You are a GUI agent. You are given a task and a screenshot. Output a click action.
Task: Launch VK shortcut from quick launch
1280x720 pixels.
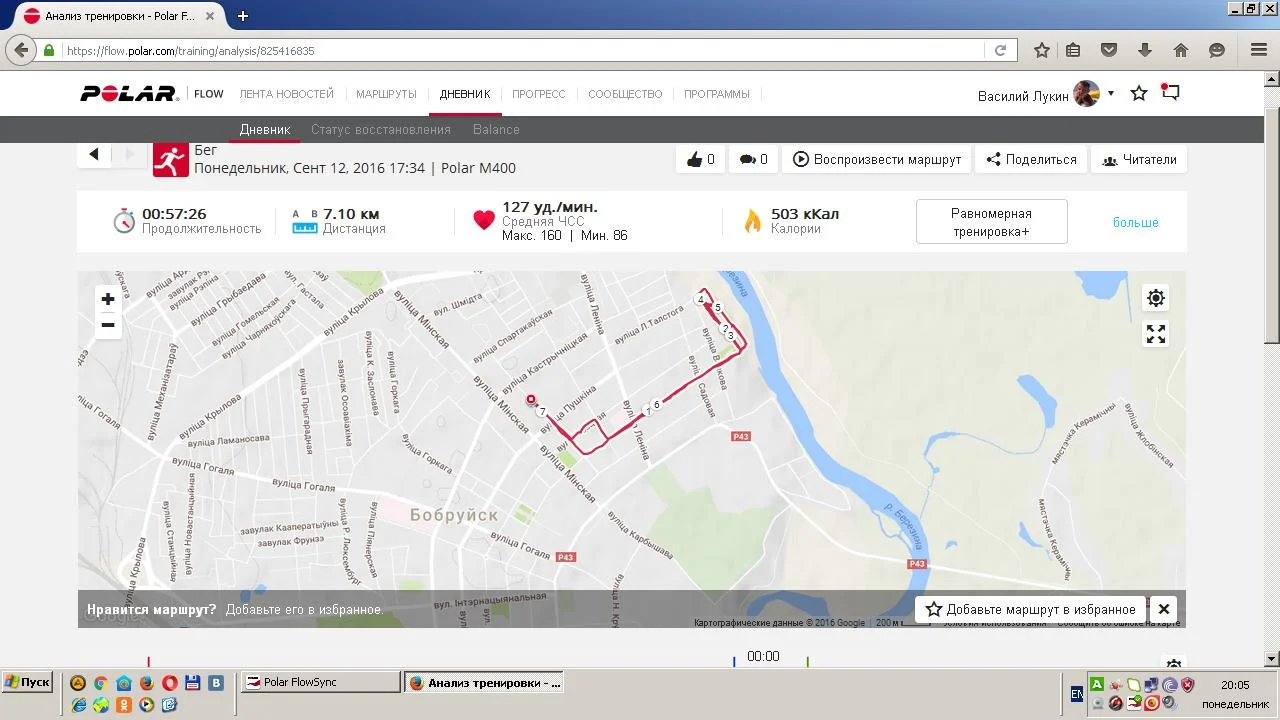tap(216, 683)
